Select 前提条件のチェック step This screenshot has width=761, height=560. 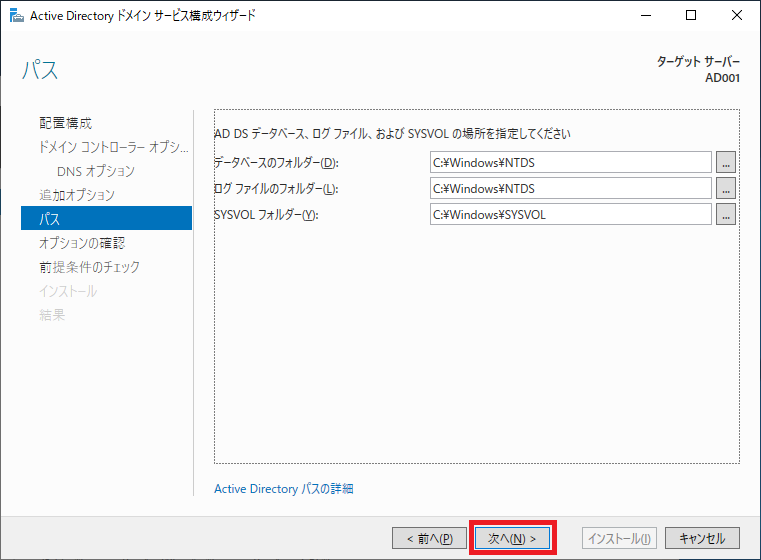click(89, 267)
